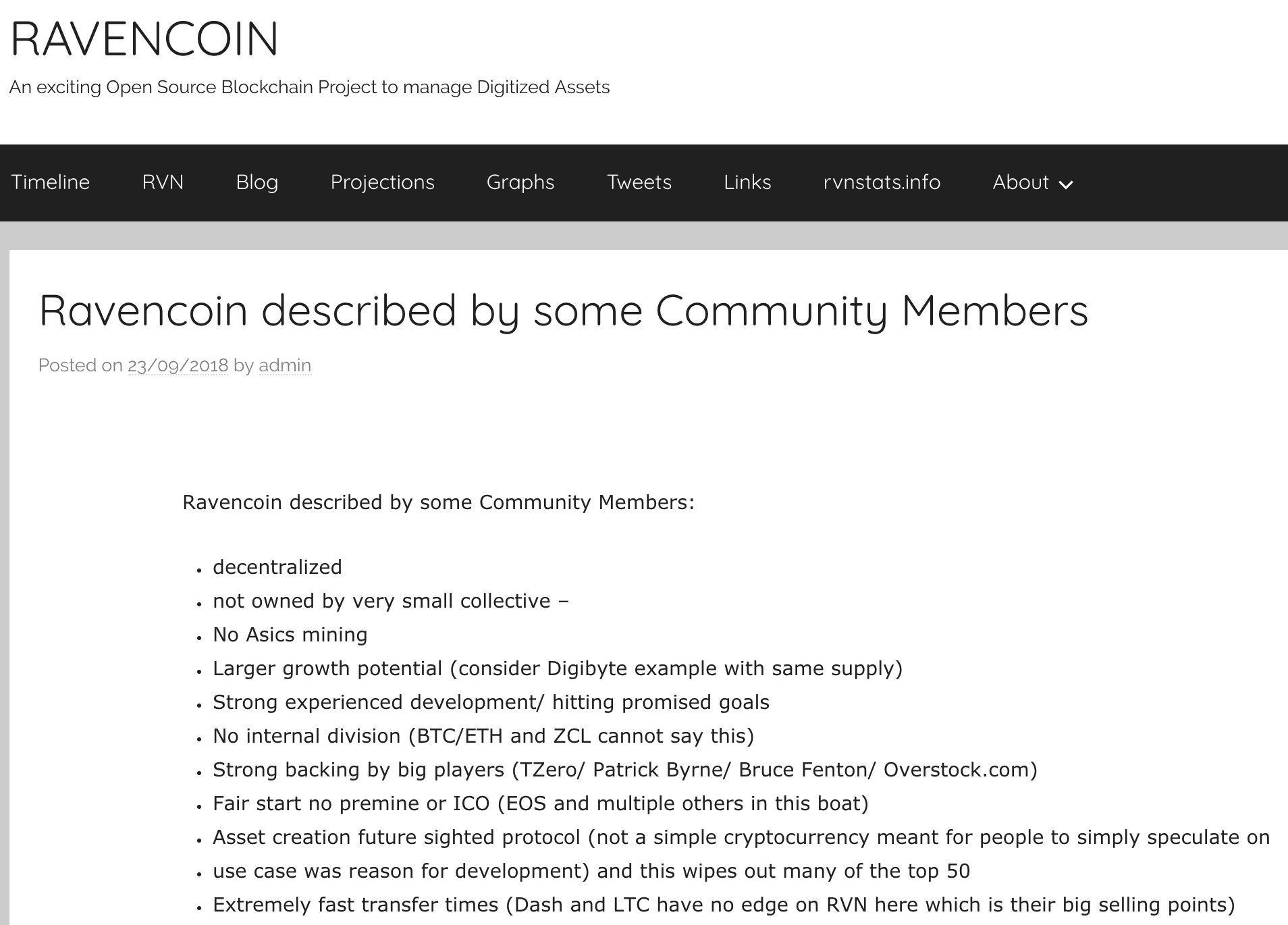The width and height of the screenshot is (1288, 925).
Task: Click the 'No Asics mining' bullet text
Action: [x=290, y=635]
